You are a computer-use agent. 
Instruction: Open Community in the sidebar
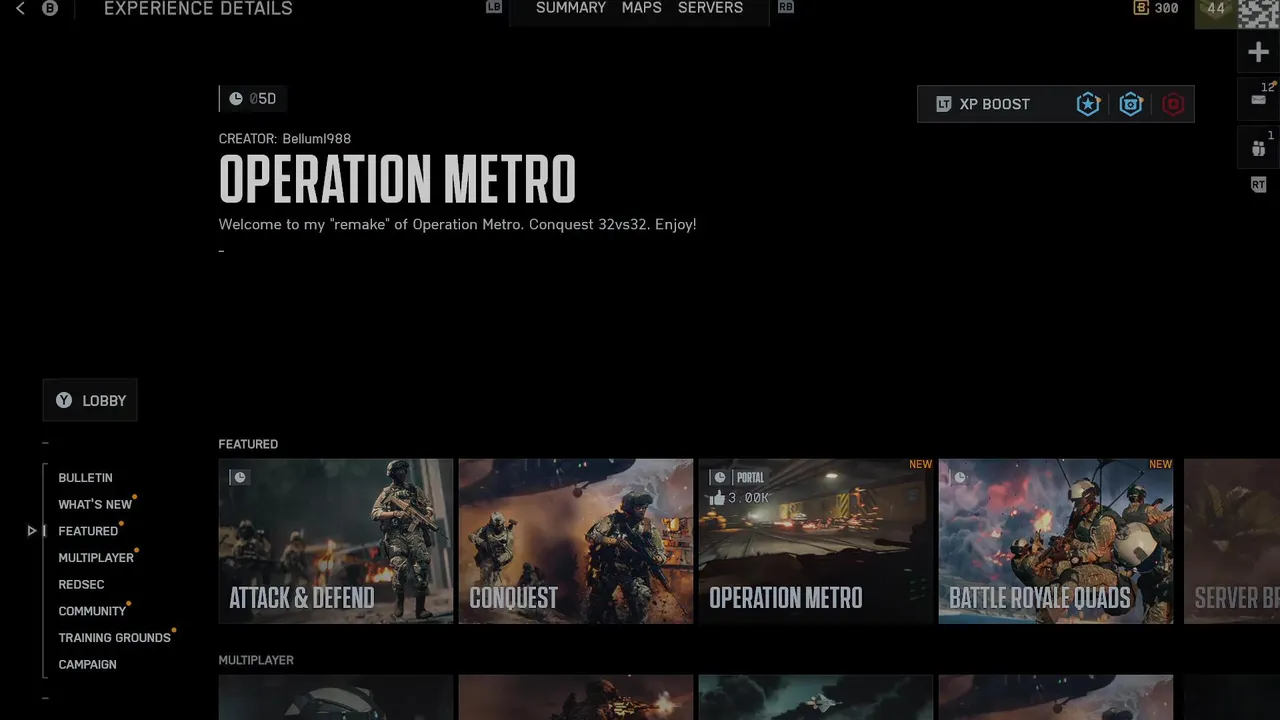tap(92, 611)
